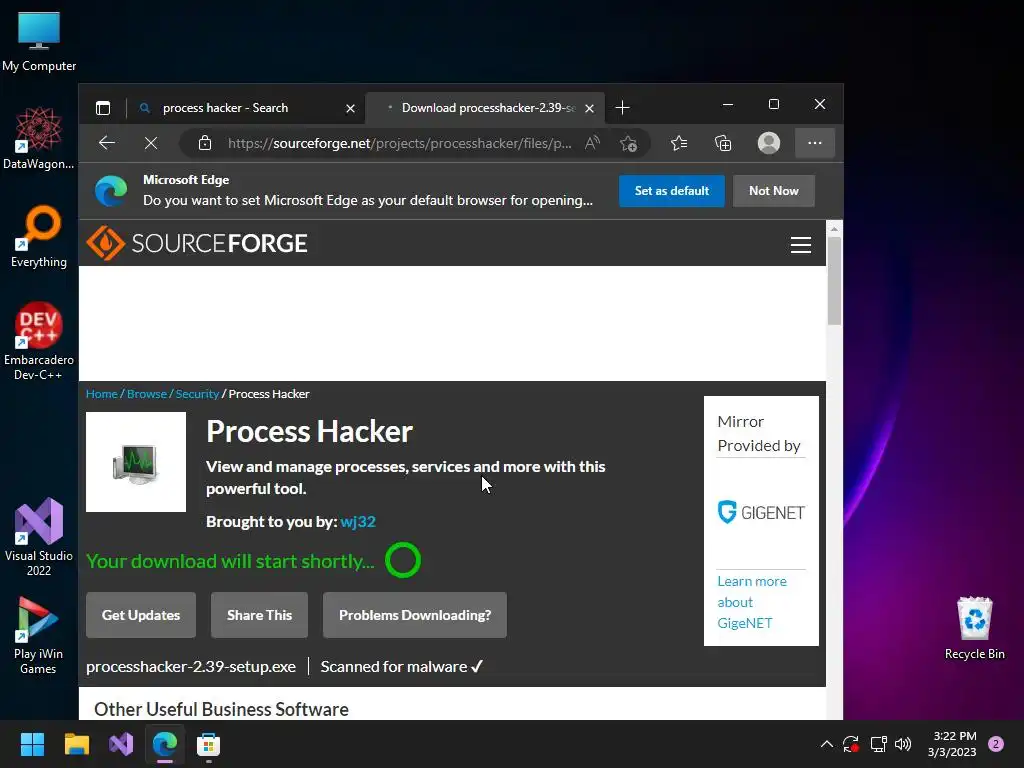Image resolution: width=1024 pixels, height=768 pixels.
Task: Add this page to favorites star icon
Action: (628, 144)
